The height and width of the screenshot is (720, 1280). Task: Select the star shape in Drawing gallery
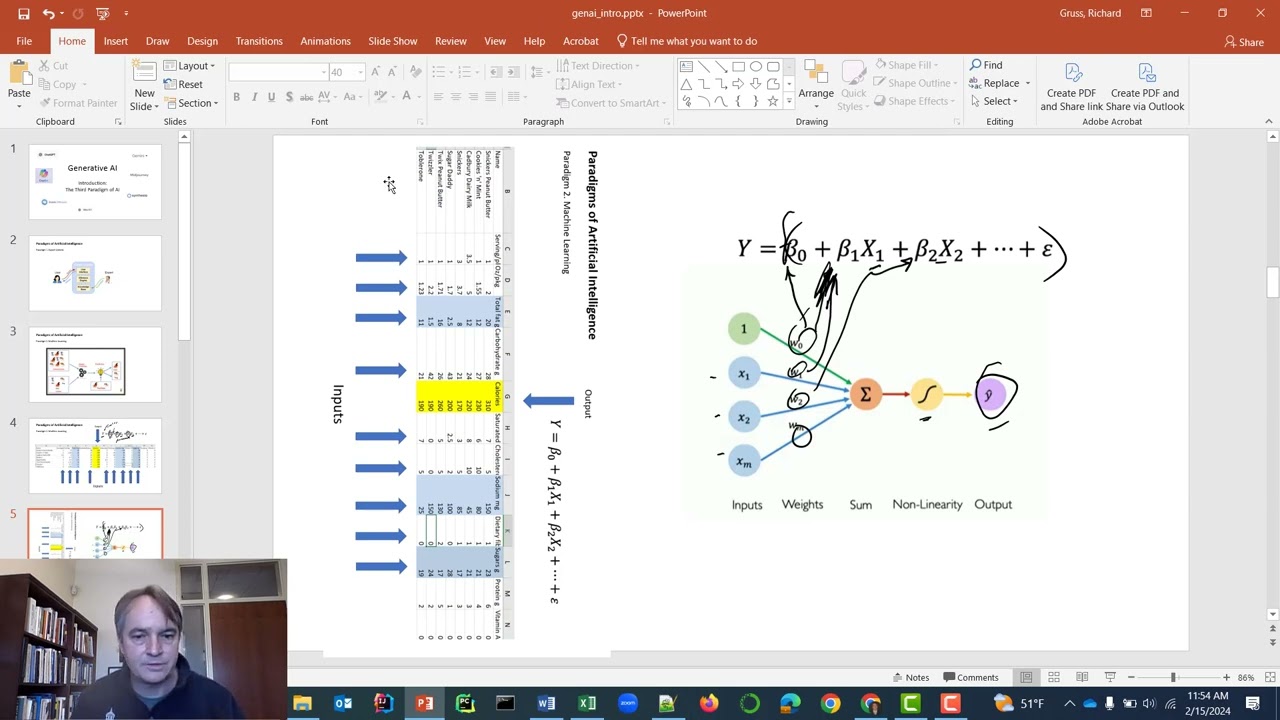tap(772, 102)
